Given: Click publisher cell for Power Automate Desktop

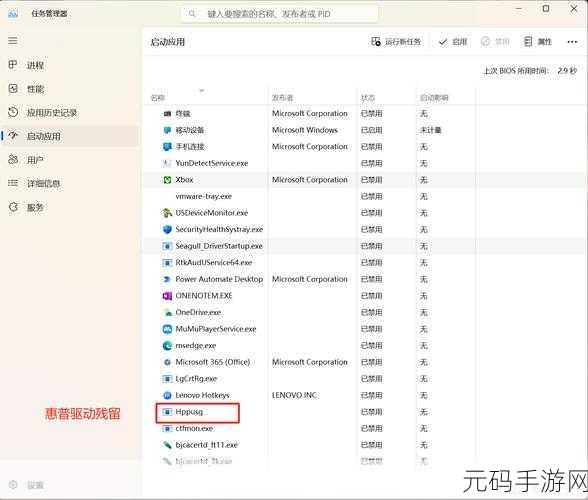Looking at the screenshot, I should point(310,279).
